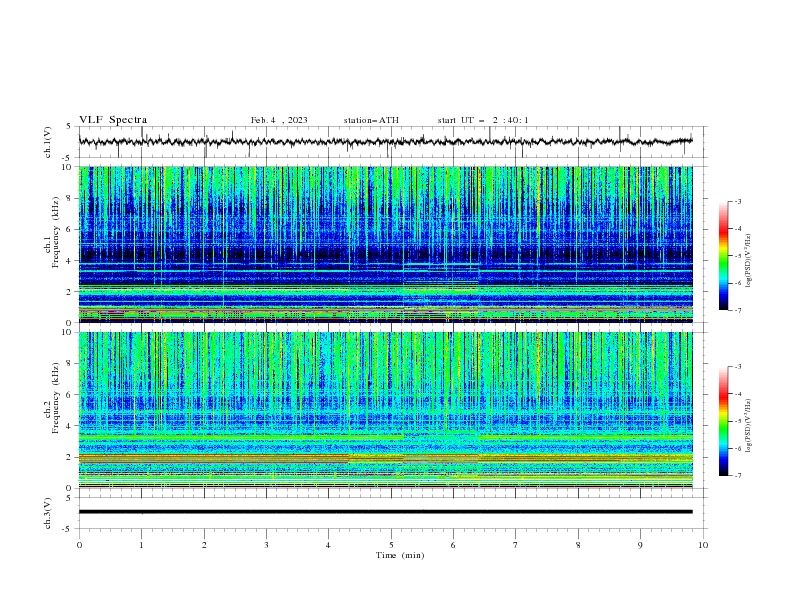Click the '-7' value on ch.2 colorbar
The height and width of the screenshot is (612, 792).
pyautogui.click(x=738, y=476)
